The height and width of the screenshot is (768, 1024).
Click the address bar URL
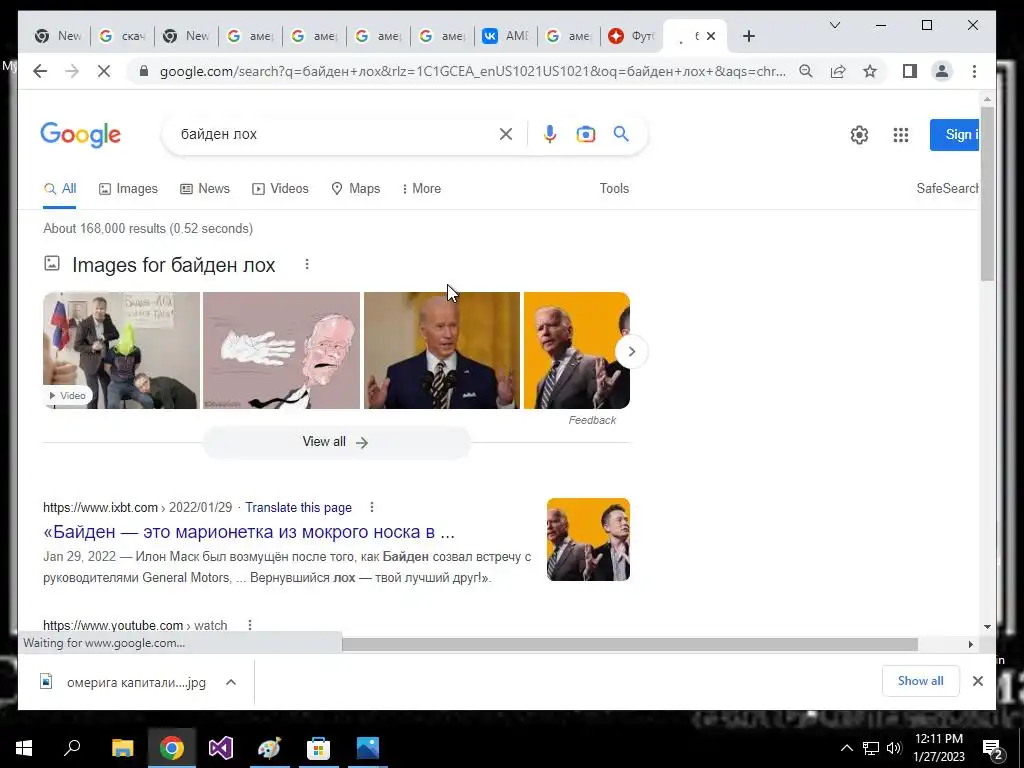click(473, 71)
